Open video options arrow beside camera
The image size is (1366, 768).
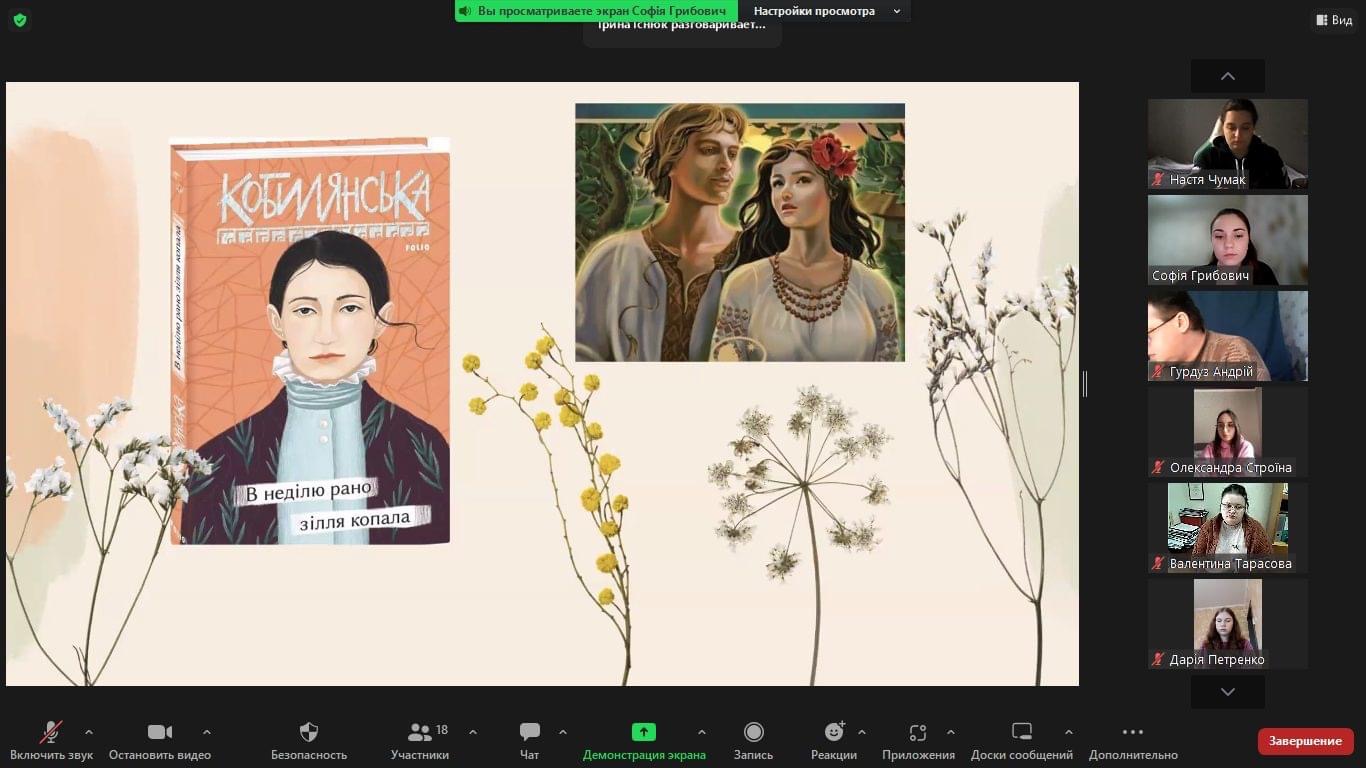(x=207, y=732)
